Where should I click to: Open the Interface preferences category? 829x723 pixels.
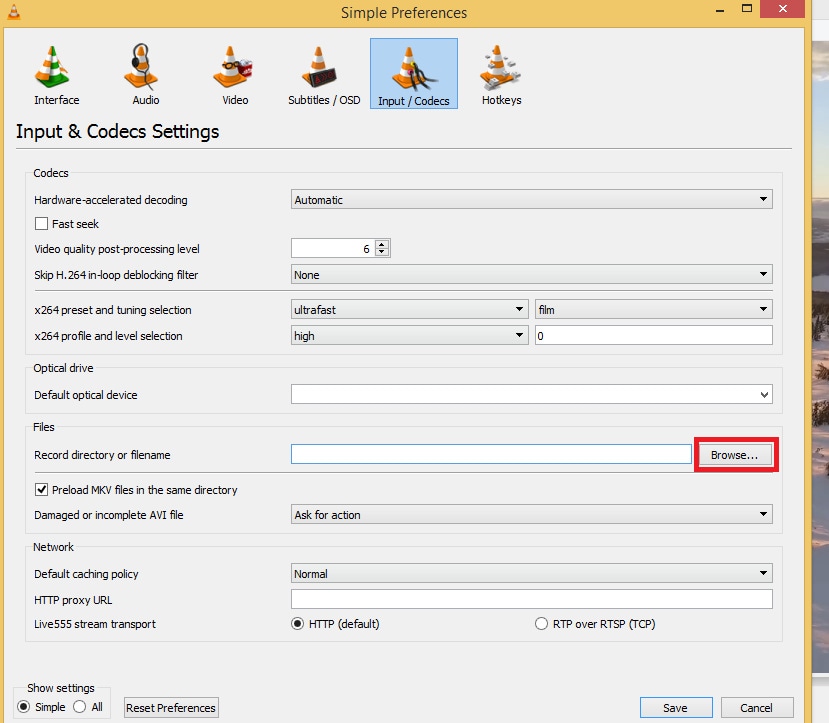tap(56, 75)
